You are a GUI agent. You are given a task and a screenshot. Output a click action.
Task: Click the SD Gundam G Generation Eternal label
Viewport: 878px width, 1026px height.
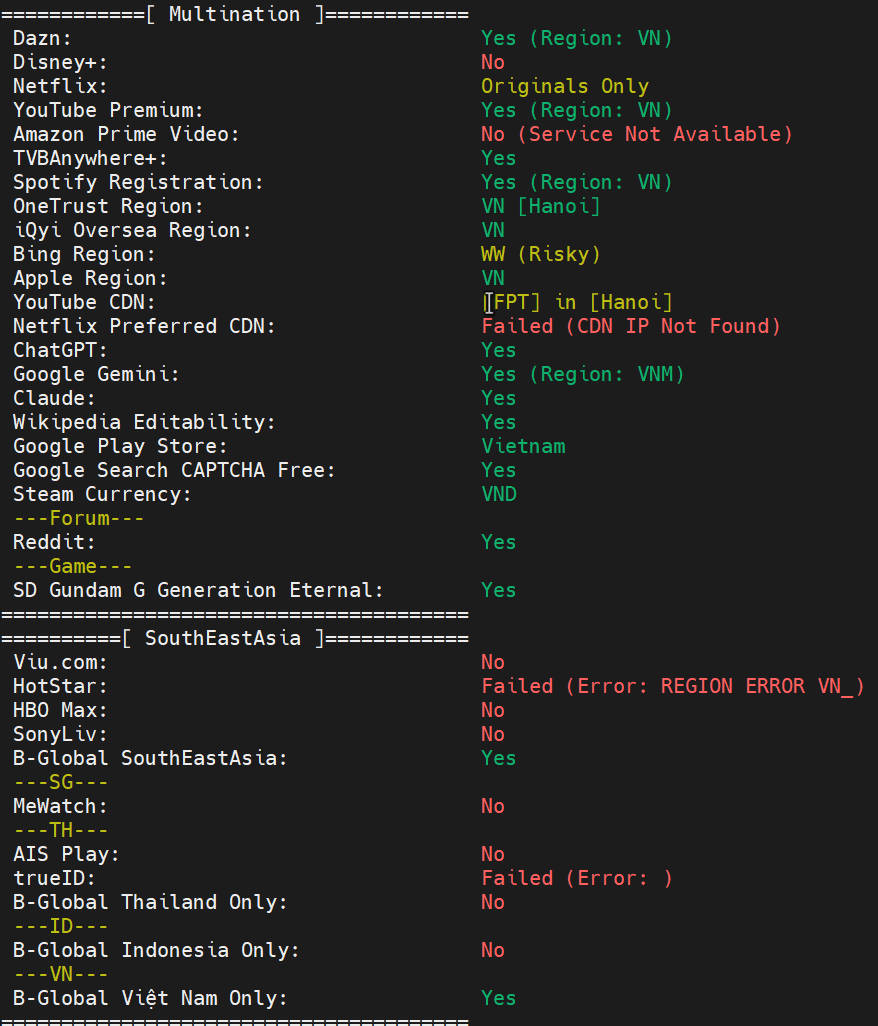[x=198, y=590]
